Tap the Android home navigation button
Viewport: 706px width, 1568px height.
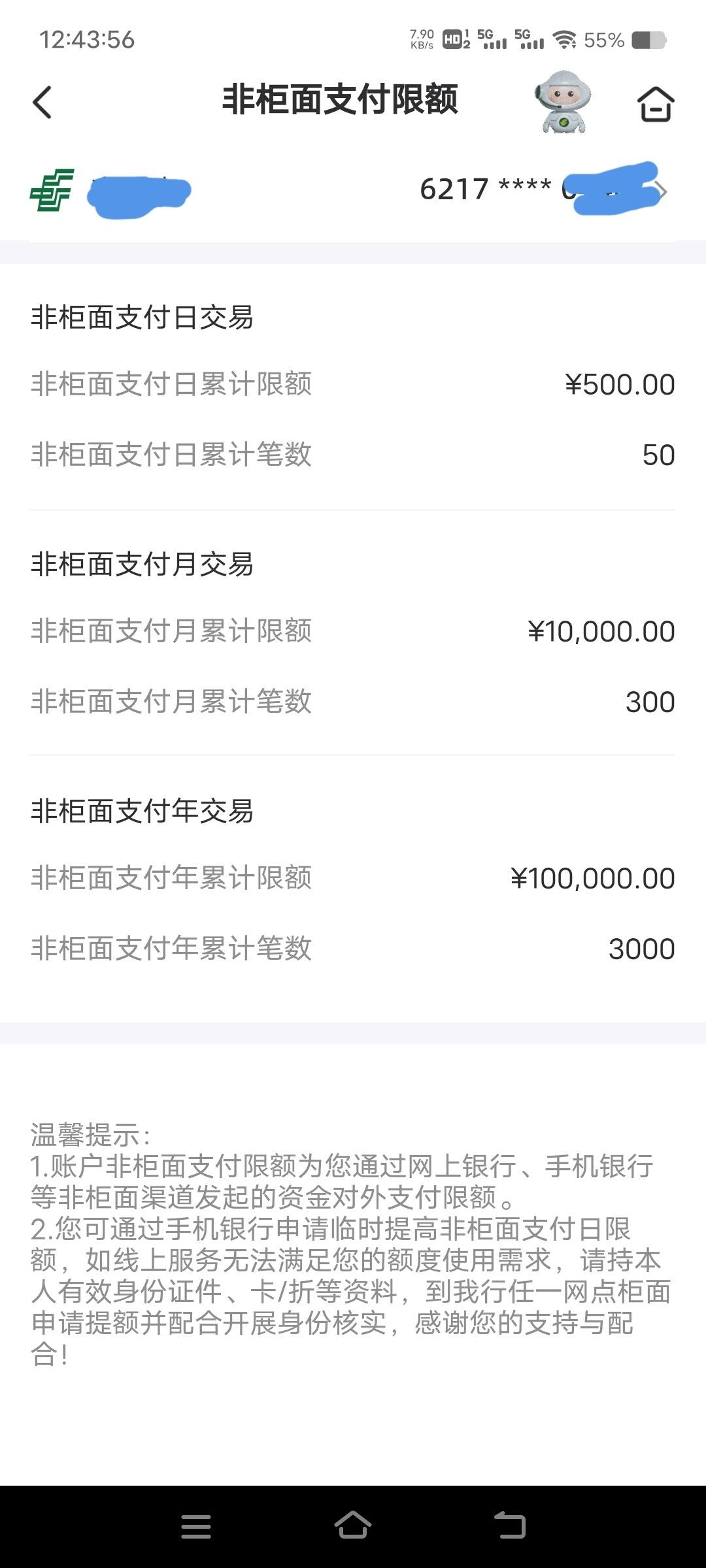pos(353,1526)
